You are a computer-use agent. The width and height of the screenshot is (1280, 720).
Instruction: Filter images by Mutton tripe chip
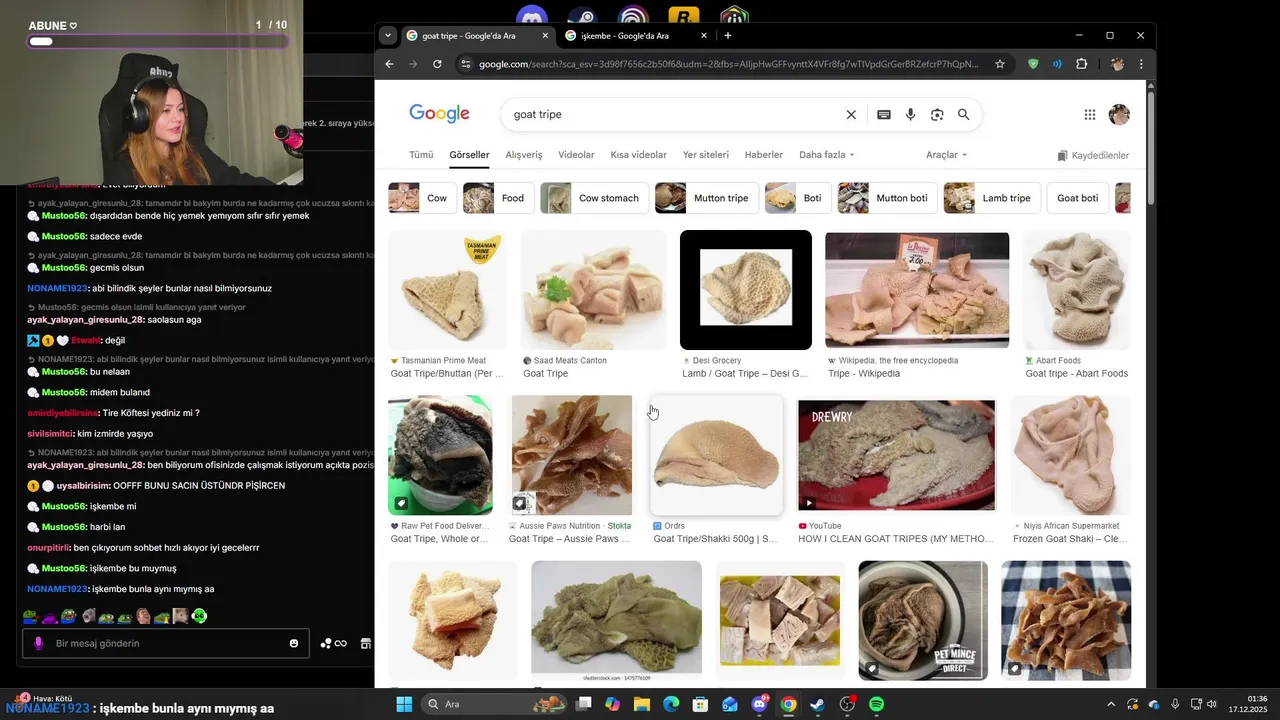(x=706, y=198)
